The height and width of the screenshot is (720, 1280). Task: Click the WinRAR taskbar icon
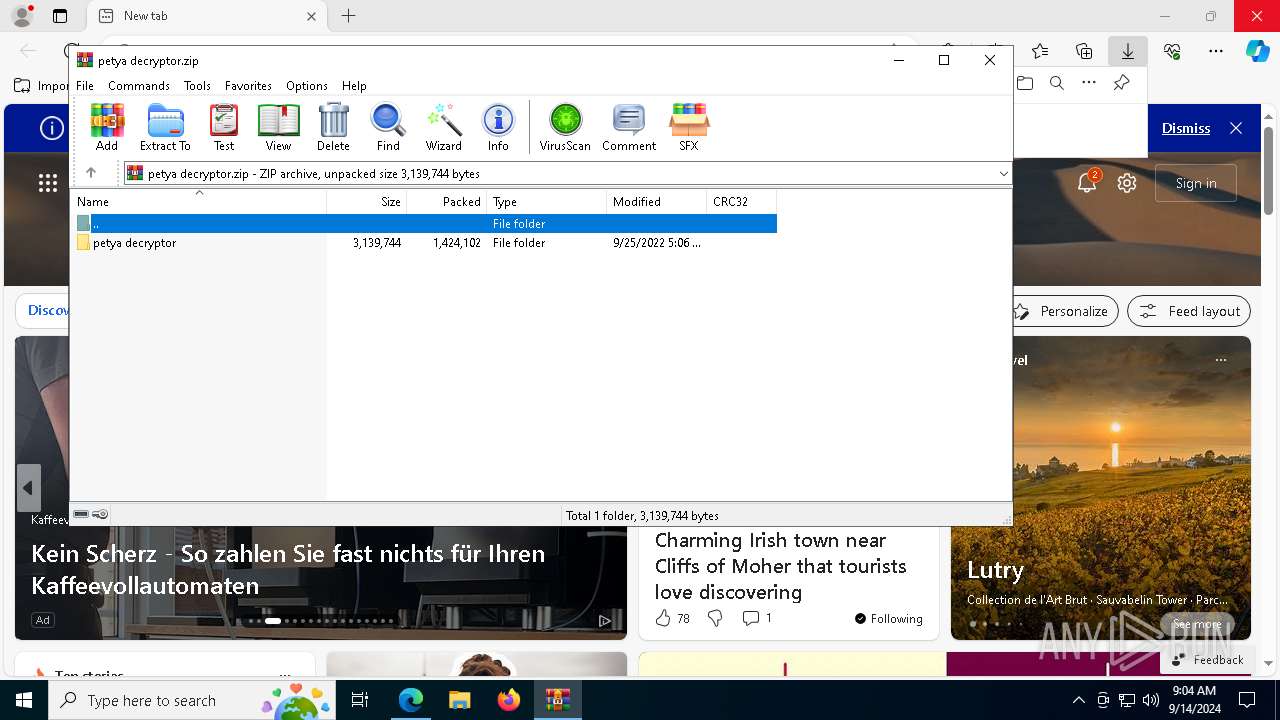pyautogui.click(x=557, y=700)
